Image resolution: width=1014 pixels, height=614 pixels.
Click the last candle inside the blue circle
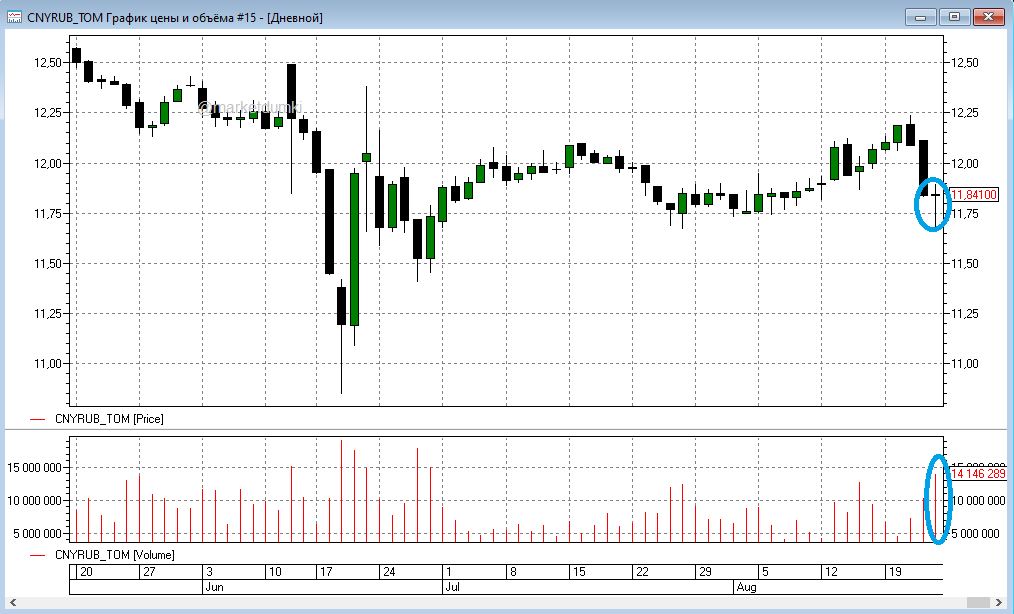[937, 197]
